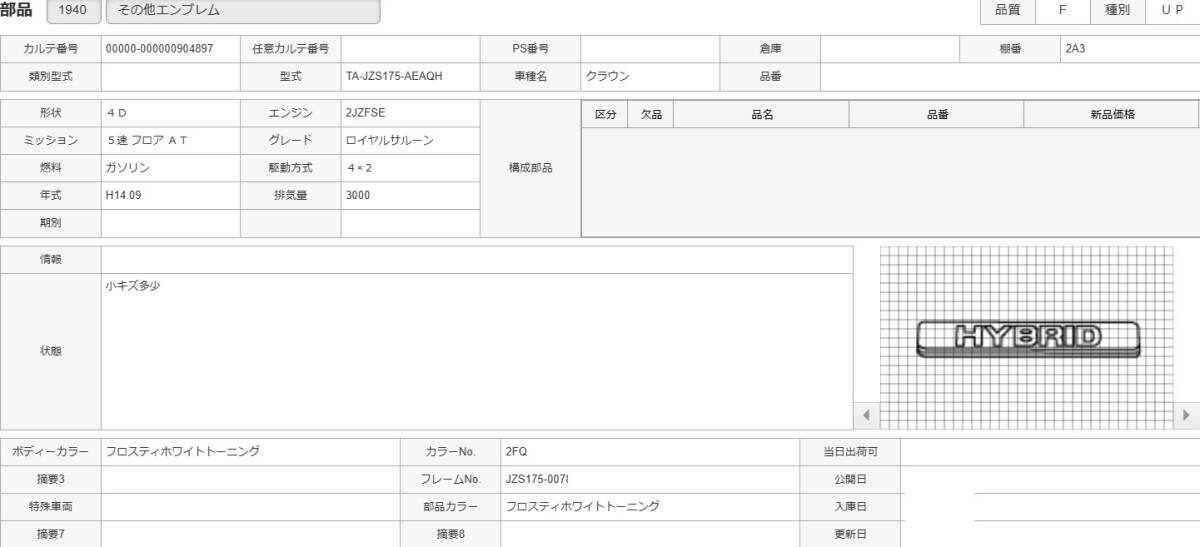Click the empty 摘要8 field

pos(650,534)
